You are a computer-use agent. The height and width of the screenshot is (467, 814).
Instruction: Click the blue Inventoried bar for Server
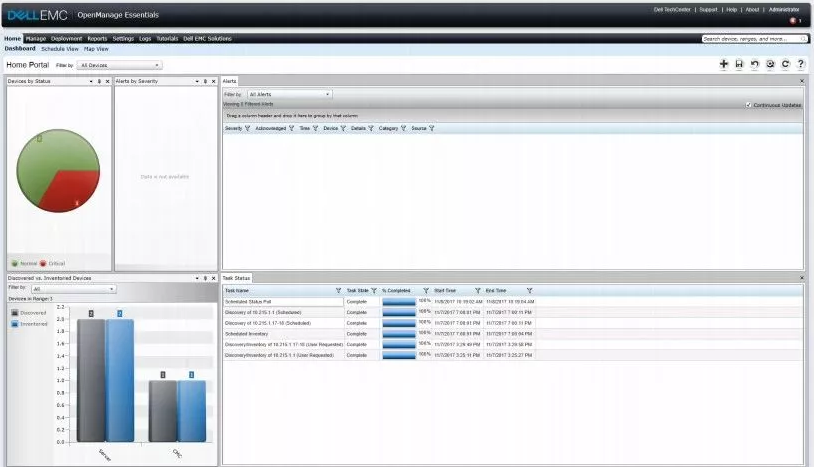[120, 380]
